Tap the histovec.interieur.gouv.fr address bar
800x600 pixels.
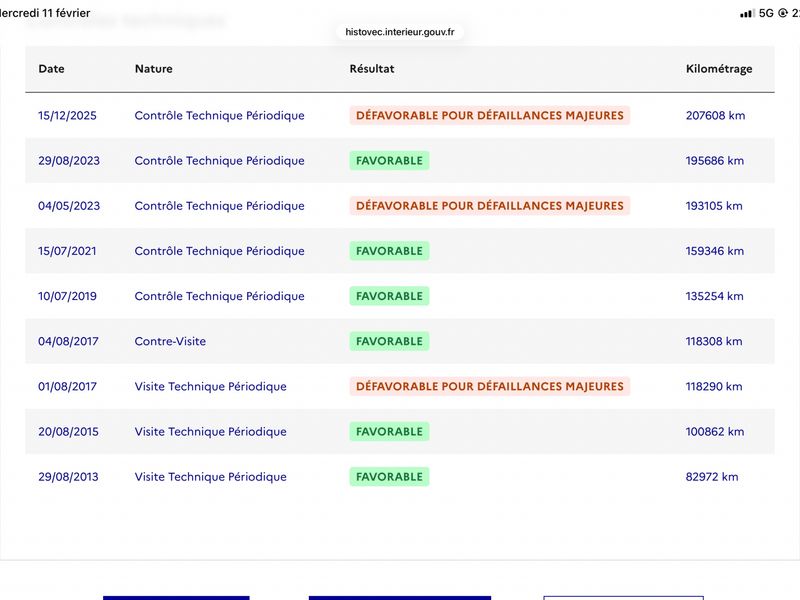(400, 32)
